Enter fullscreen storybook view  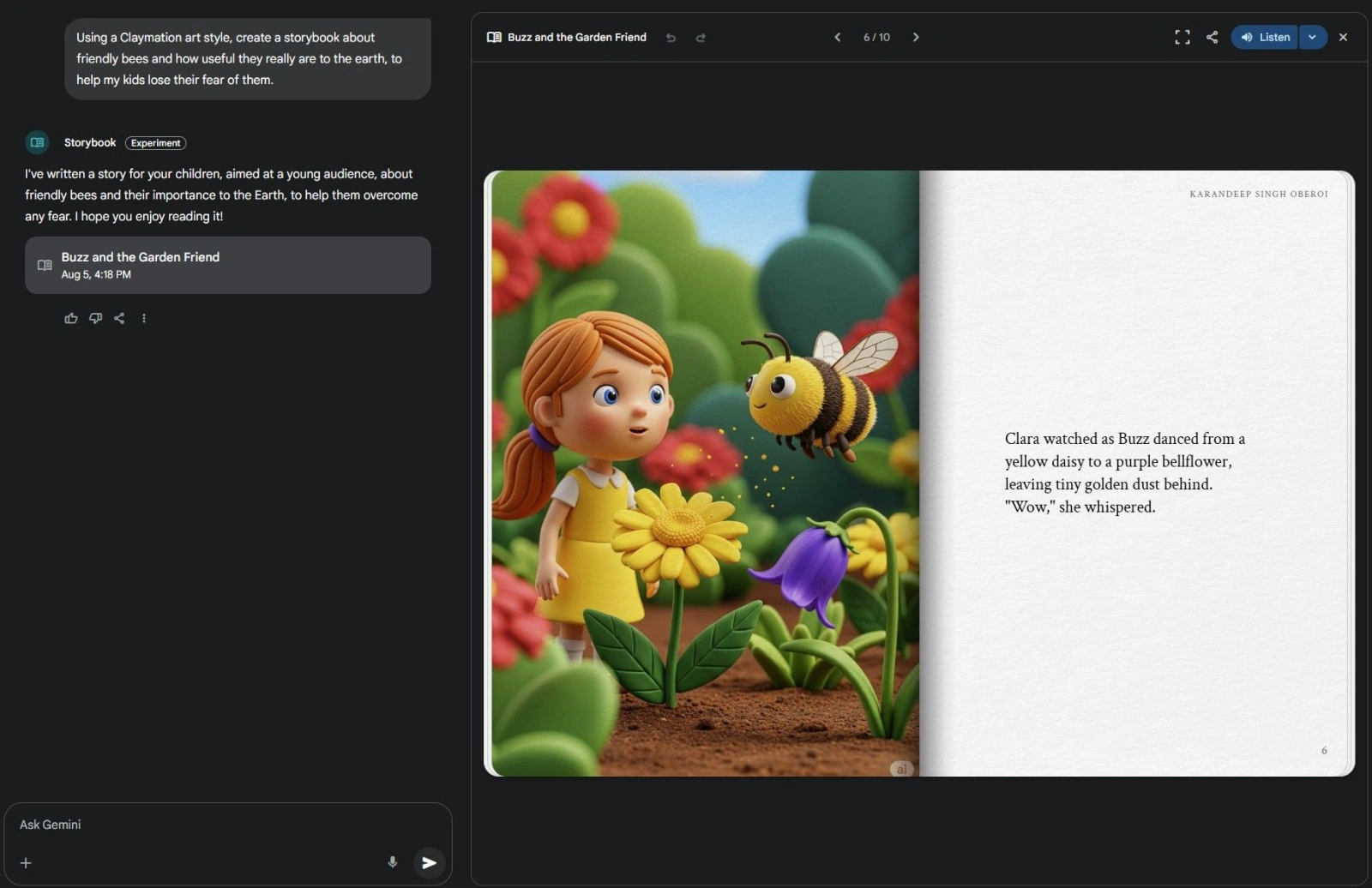coord(1182,37)
